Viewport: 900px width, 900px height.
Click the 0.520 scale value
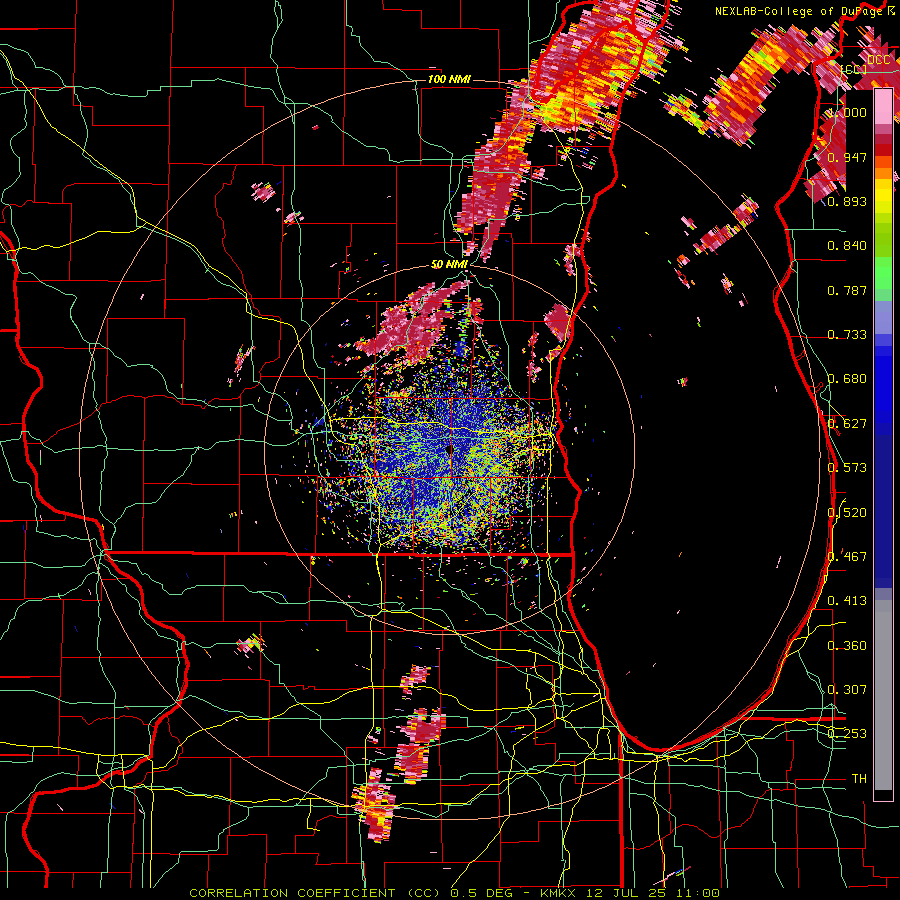[847, 512]
